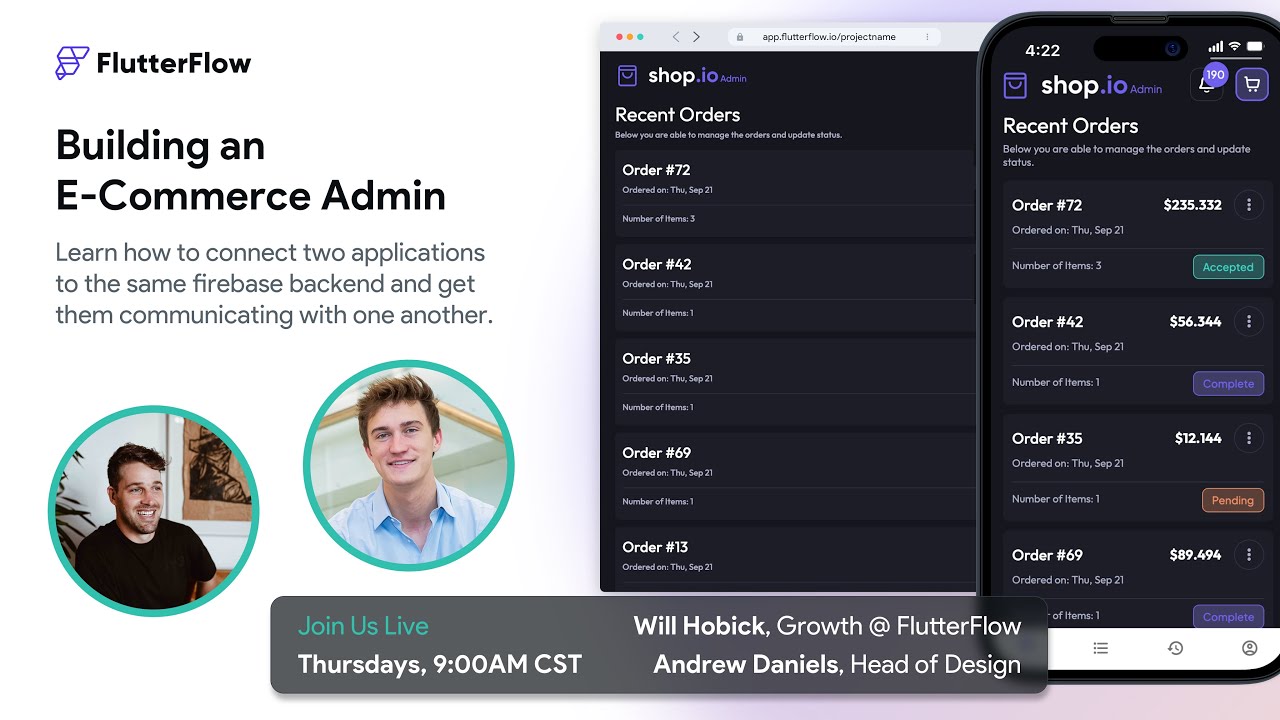This screenshot has width=1280, height=720.
Task: Click the Will Hobick name
Action: pos(699,626)
